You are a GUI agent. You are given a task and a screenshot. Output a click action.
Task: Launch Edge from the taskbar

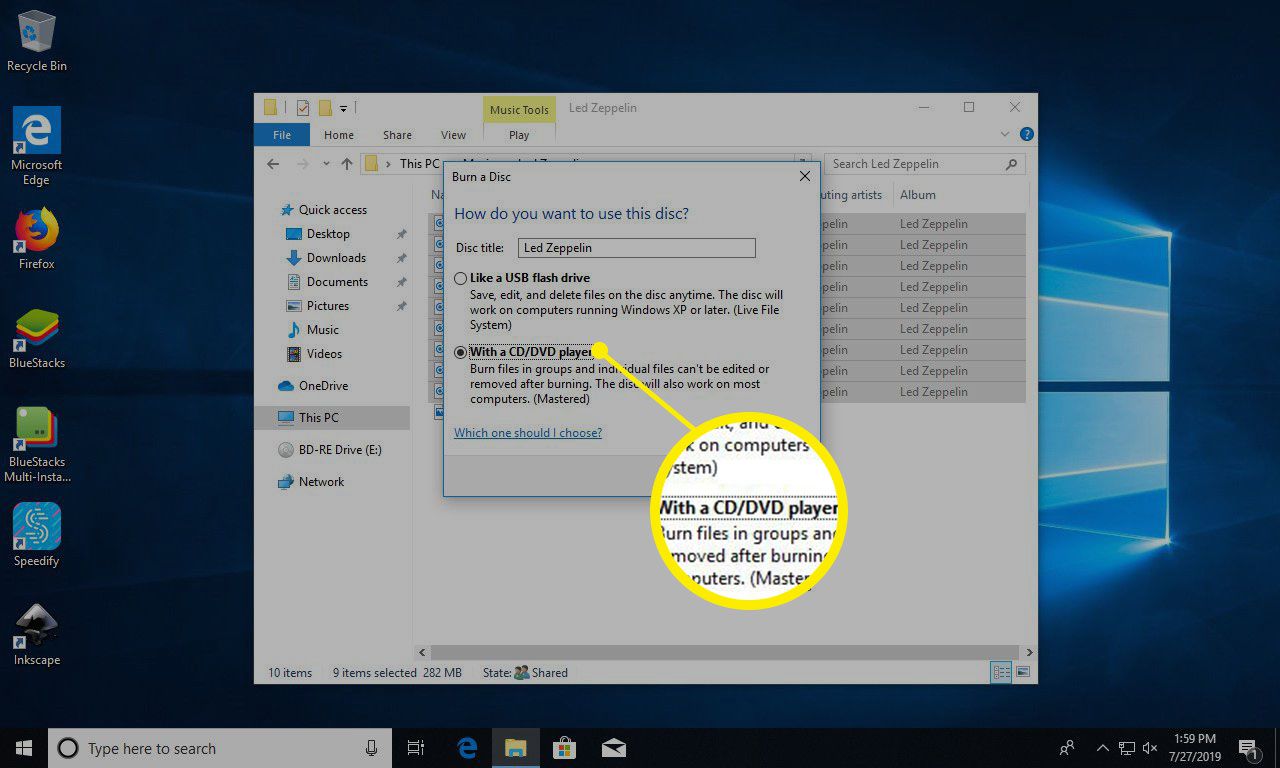click(x=467, y=748)
